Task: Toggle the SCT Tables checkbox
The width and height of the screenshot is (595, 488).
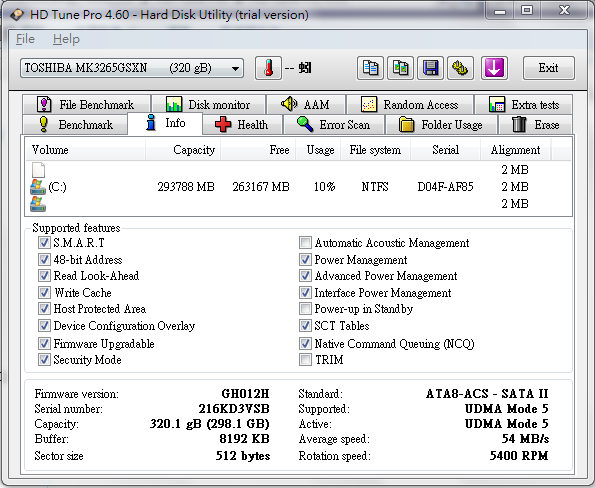Action: coord(305,326)
